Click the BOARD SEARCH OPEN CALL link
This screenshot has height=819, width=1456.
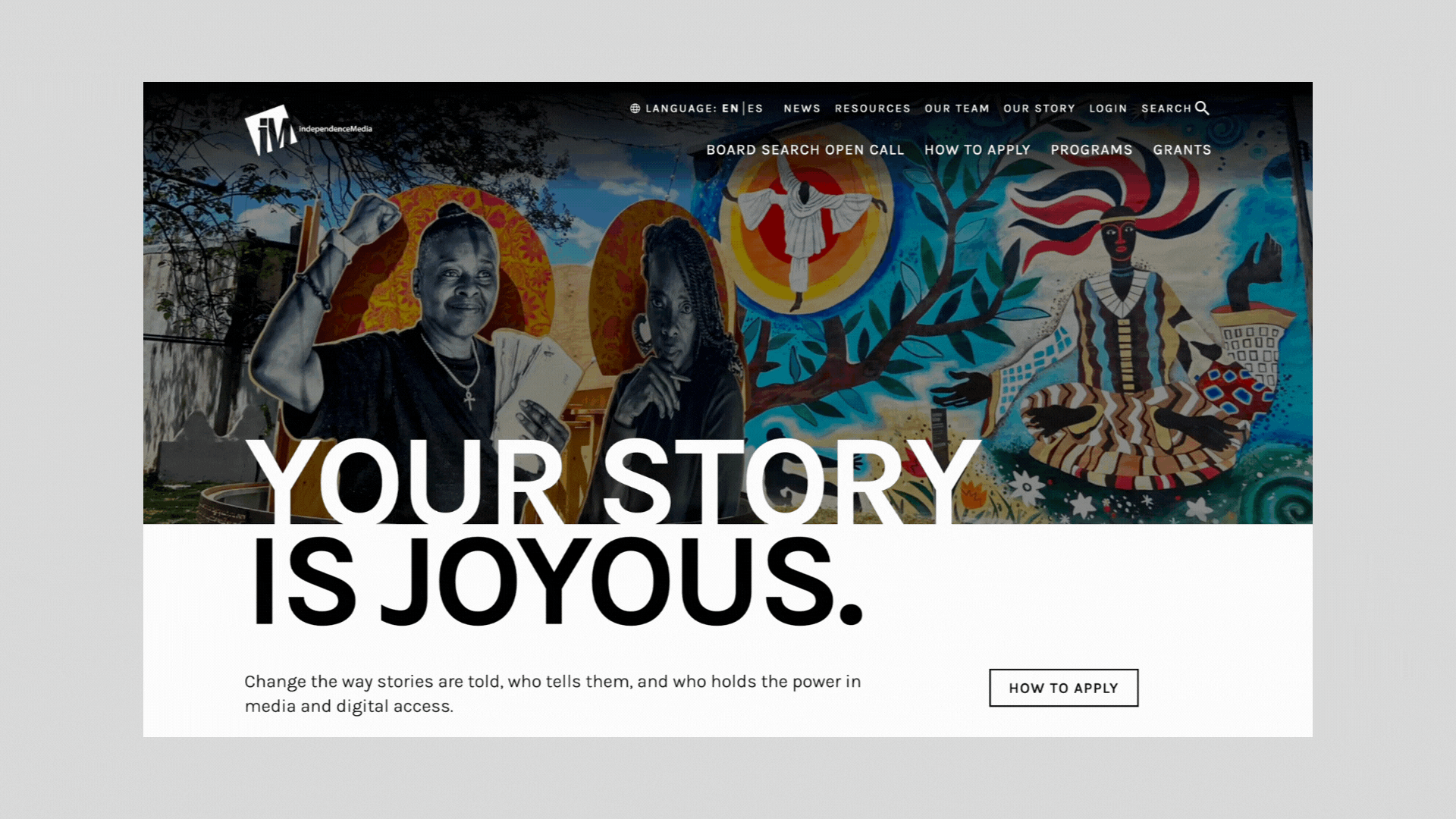(804, 149)
